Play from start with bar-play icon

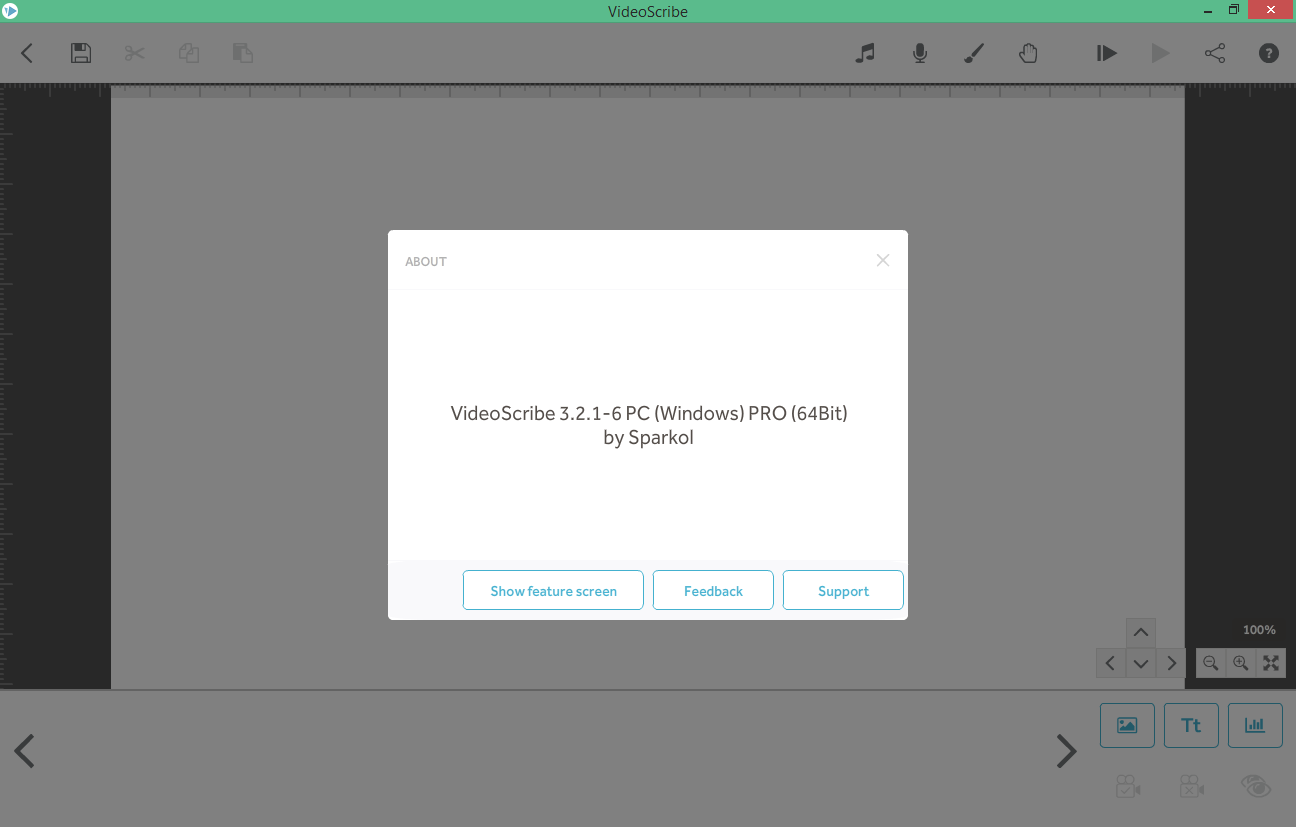click(1106, 53)
